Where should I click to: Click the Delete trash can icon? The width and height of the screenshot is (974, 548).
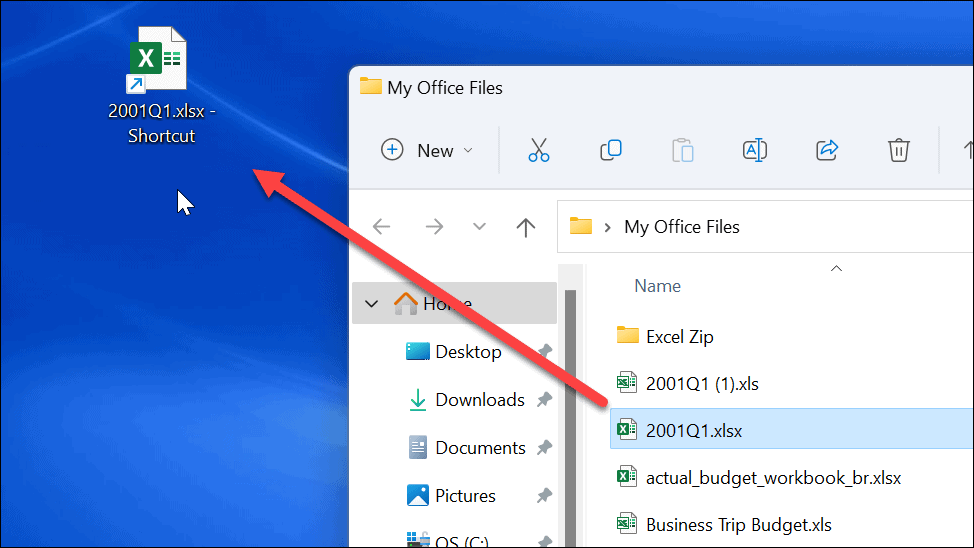tap(898, 151)
